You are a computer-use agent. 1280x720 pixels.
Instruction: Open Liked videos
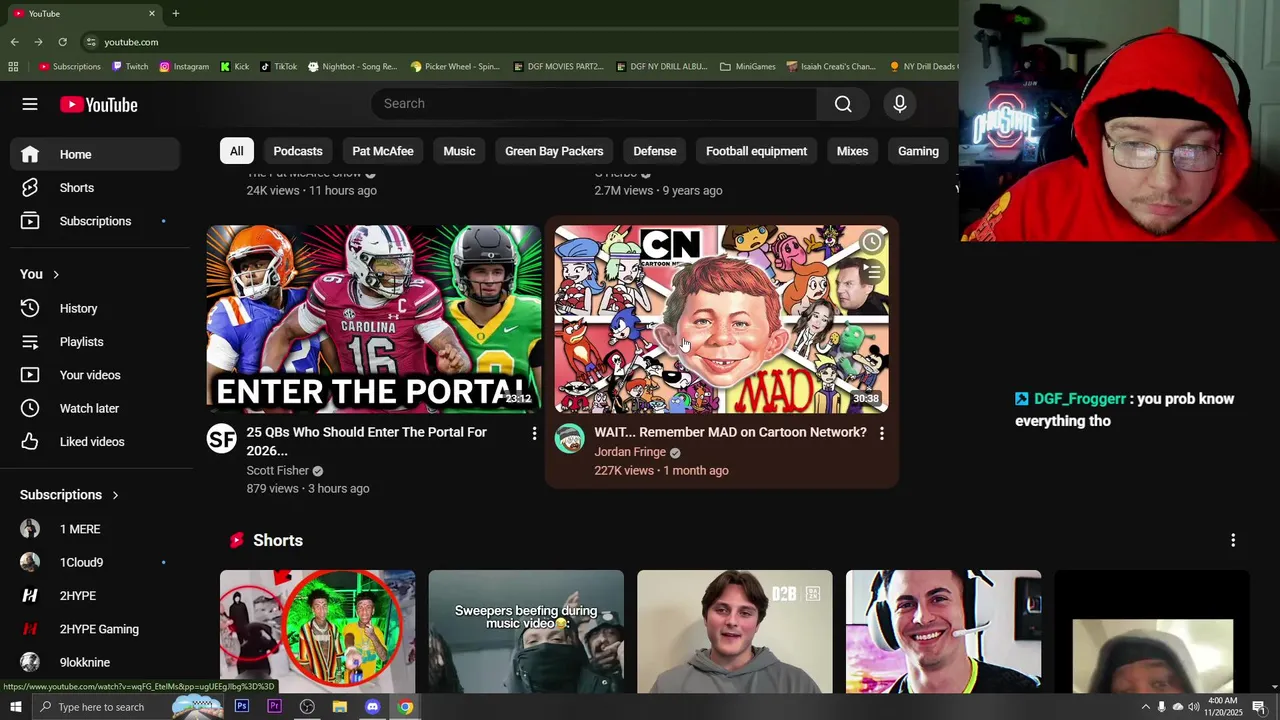pos(95,442)
